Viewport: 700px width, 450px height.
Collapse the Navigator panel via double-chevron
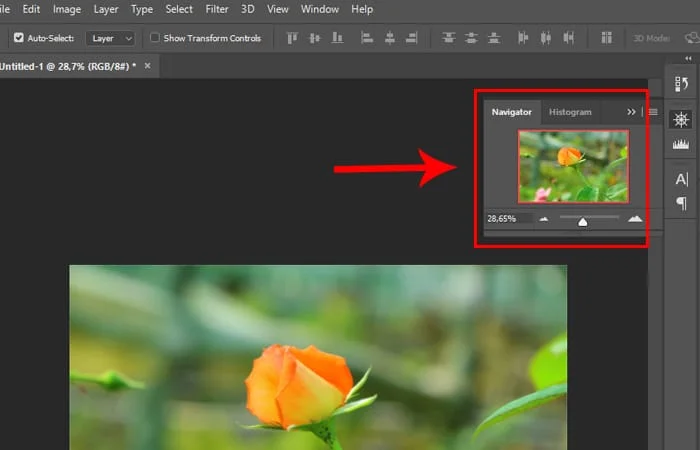631,112
